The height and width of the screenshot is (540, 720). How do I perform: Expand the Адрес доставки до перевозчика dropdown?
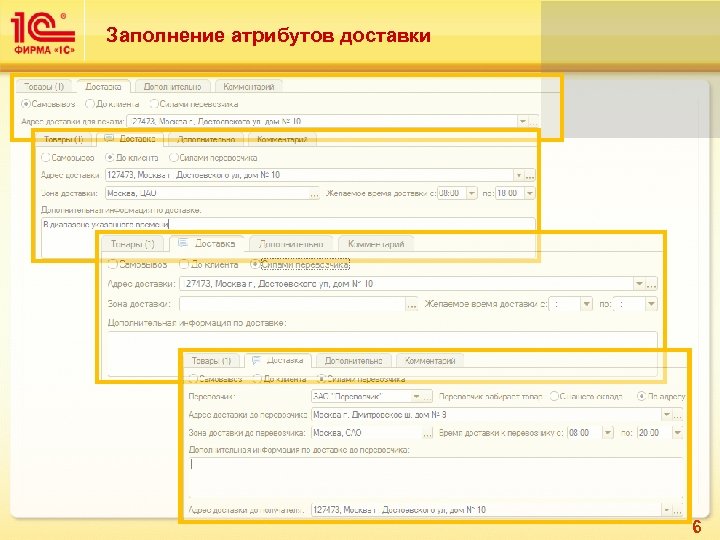coord(667,415)
